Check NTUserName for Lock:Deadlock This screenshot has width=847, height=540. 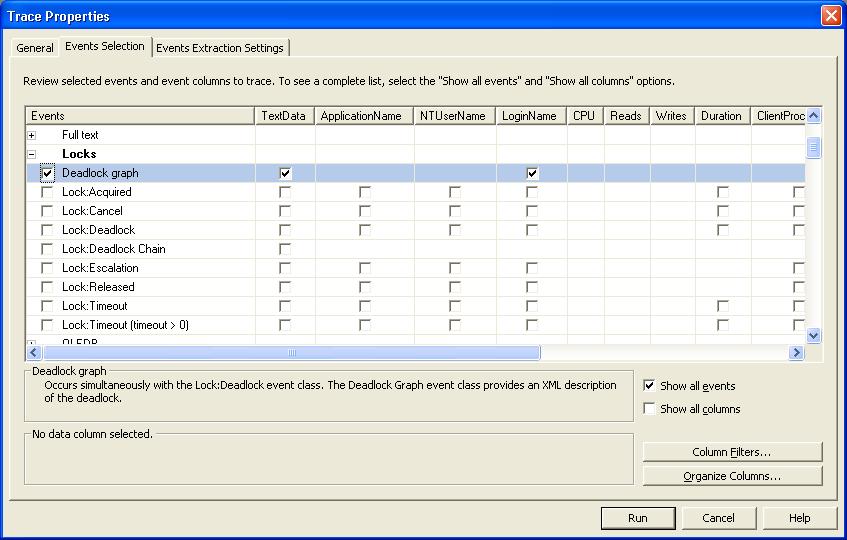[x=455, y=230]
